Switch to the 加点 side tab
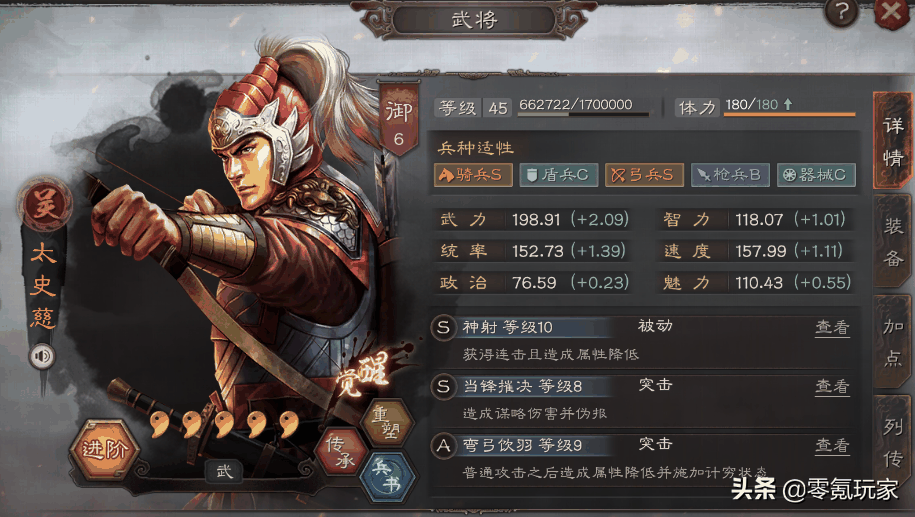The image size is (915, 517). point(892,343)
